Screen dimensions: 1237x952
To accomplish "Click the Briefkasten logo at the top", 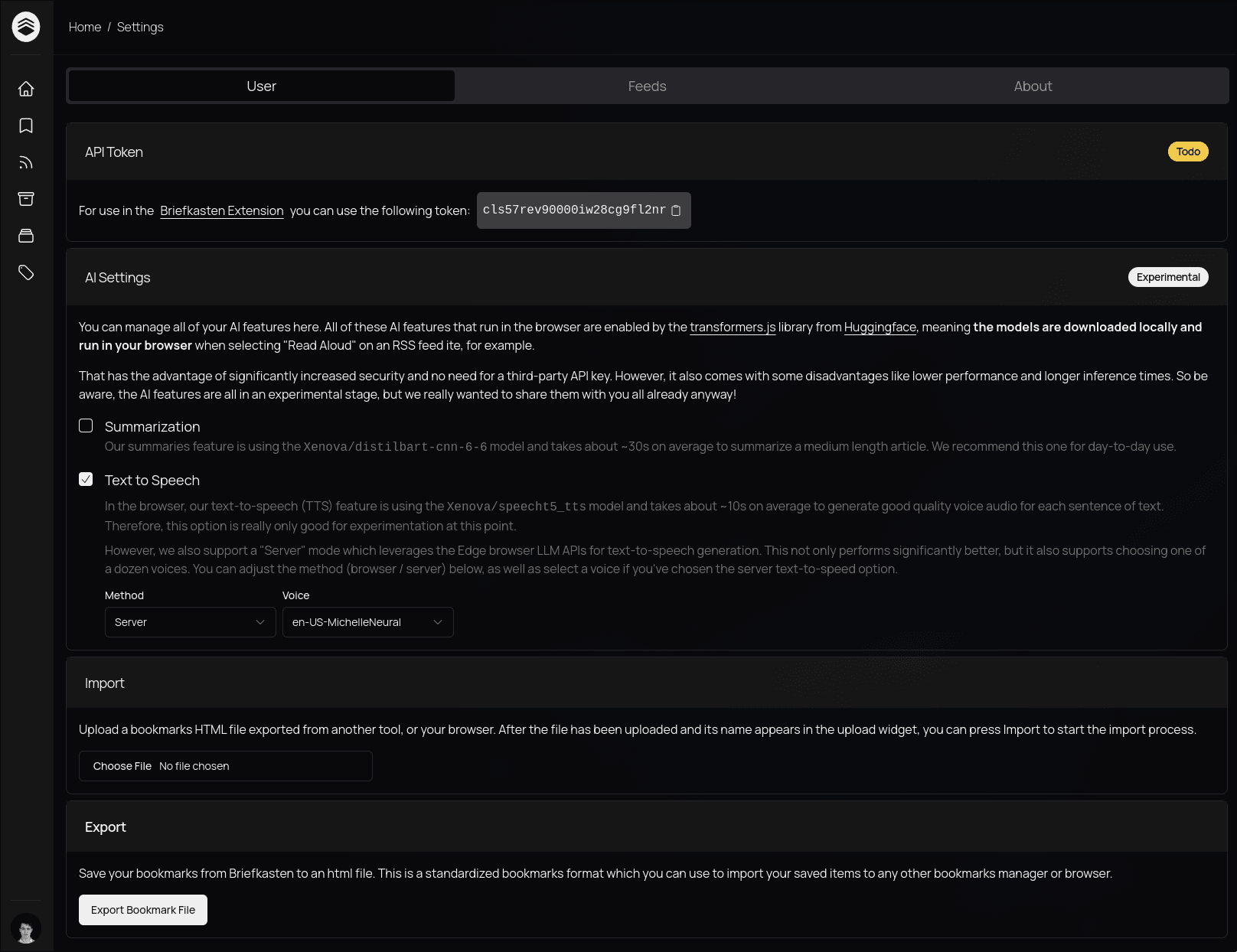I will point(26,27).
